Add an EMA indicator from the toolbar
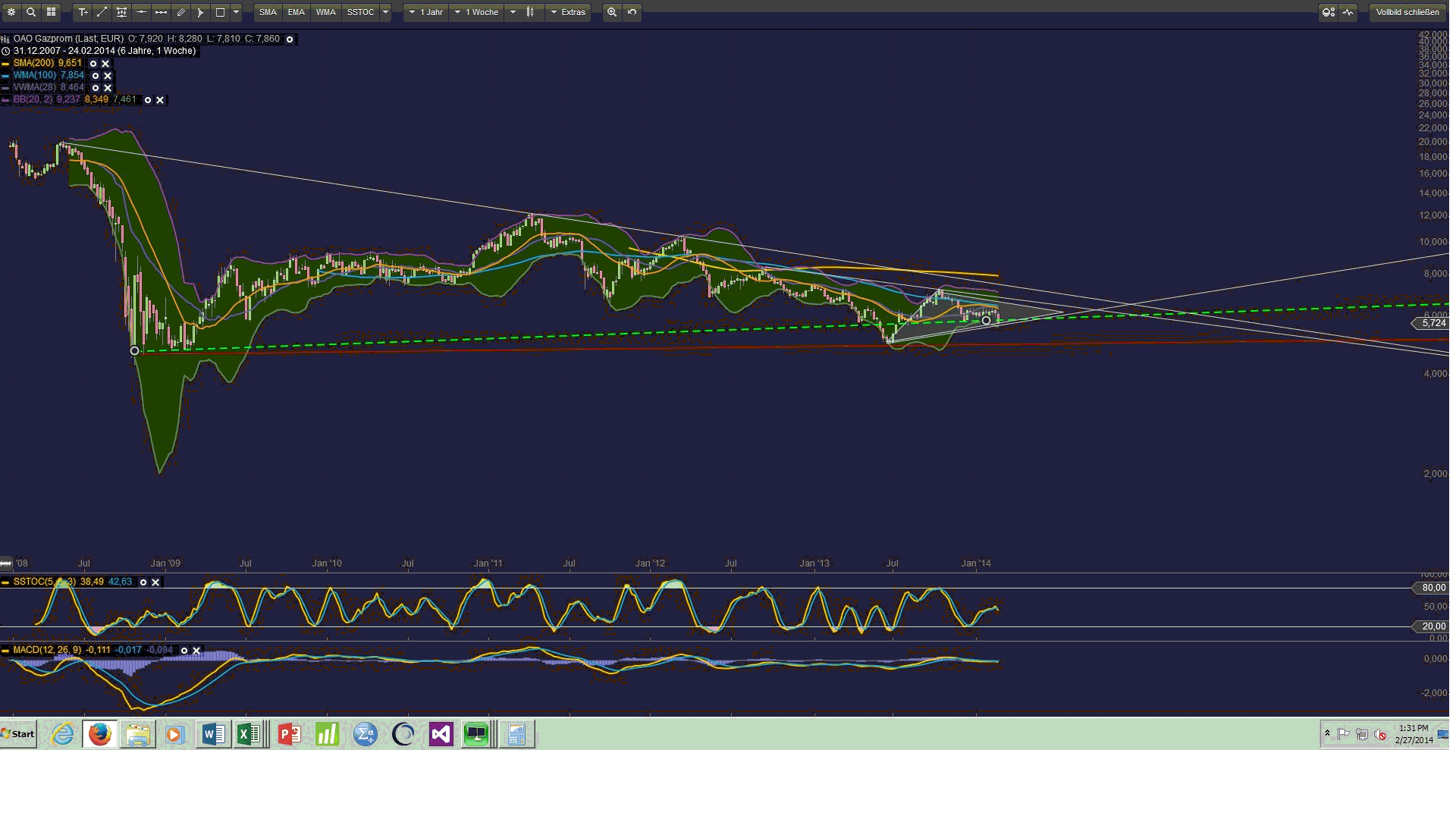The height and width of the screenshot is (819, 1456). [x=297, y=12]
